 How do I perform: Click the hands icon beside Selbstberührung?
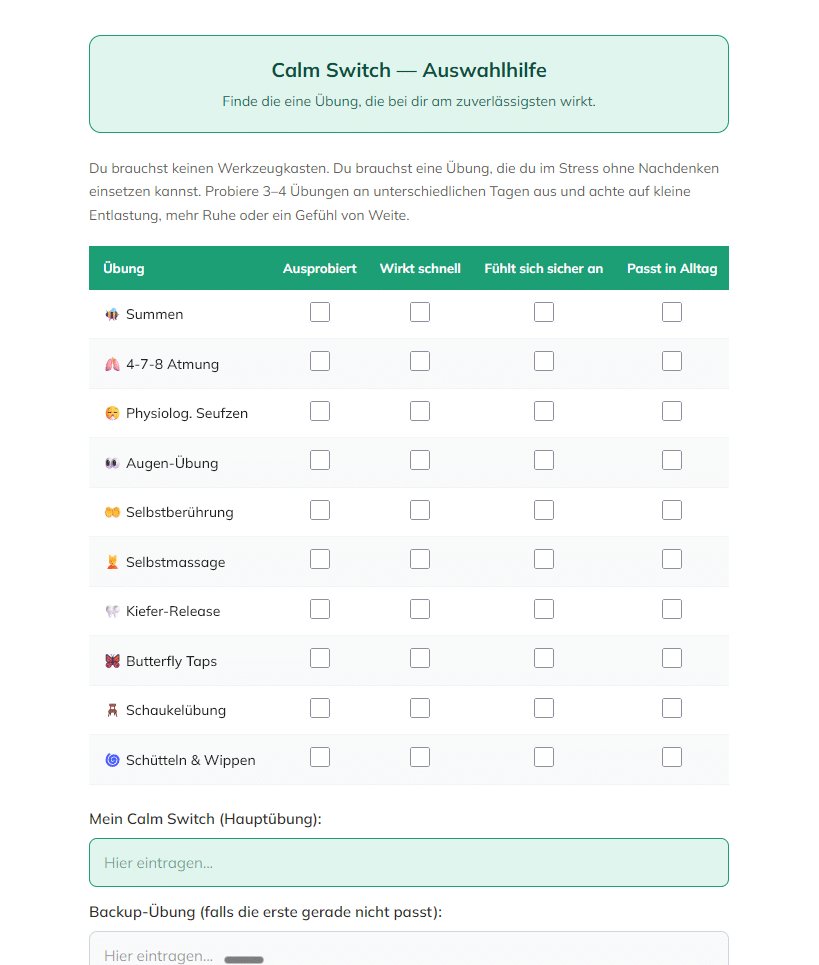(112, 512)
